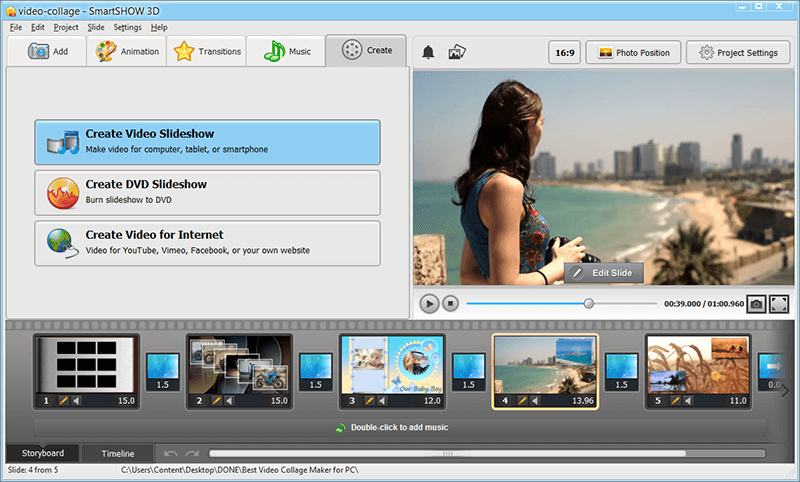
Task: Click the pencil edit icon on slide 4
Action: tap(522, 401)
